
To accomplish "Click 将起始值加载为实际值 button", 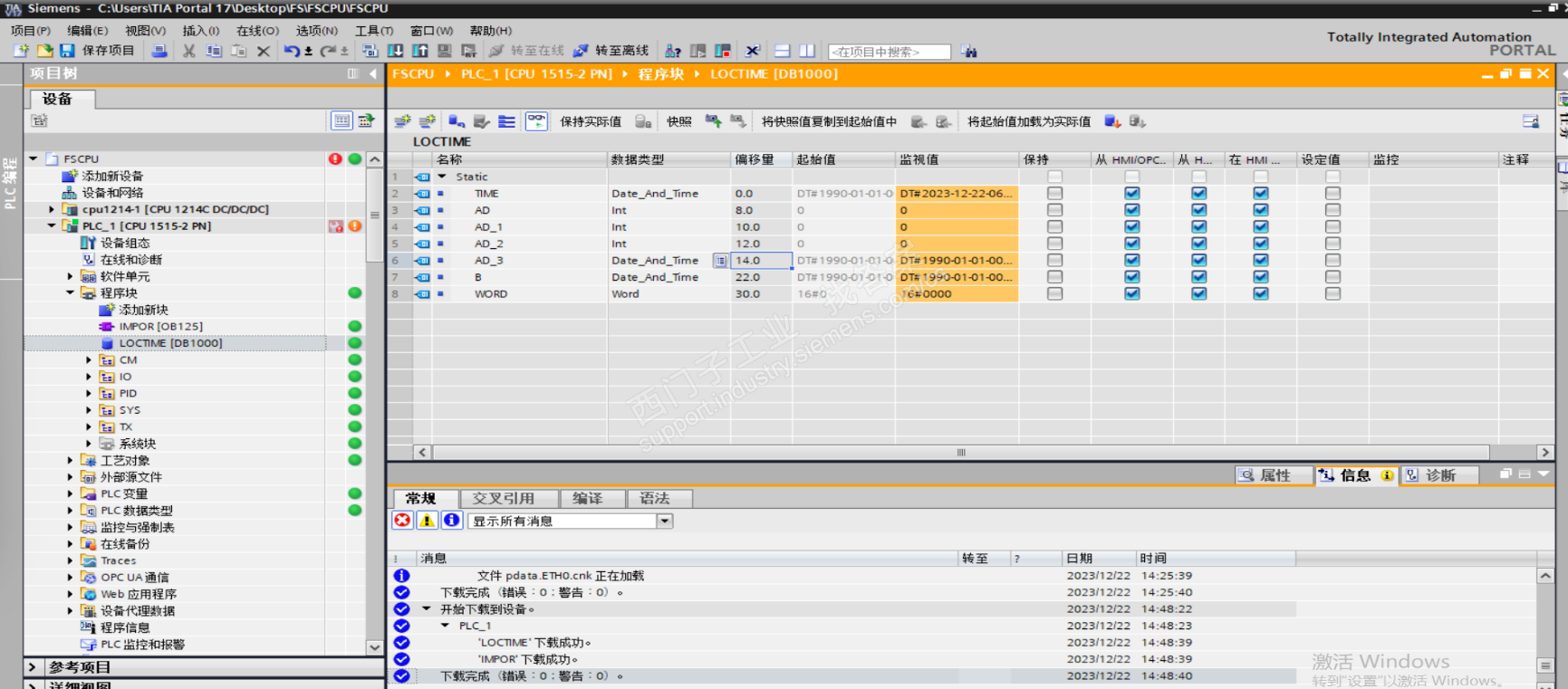I will (1029, 121).
